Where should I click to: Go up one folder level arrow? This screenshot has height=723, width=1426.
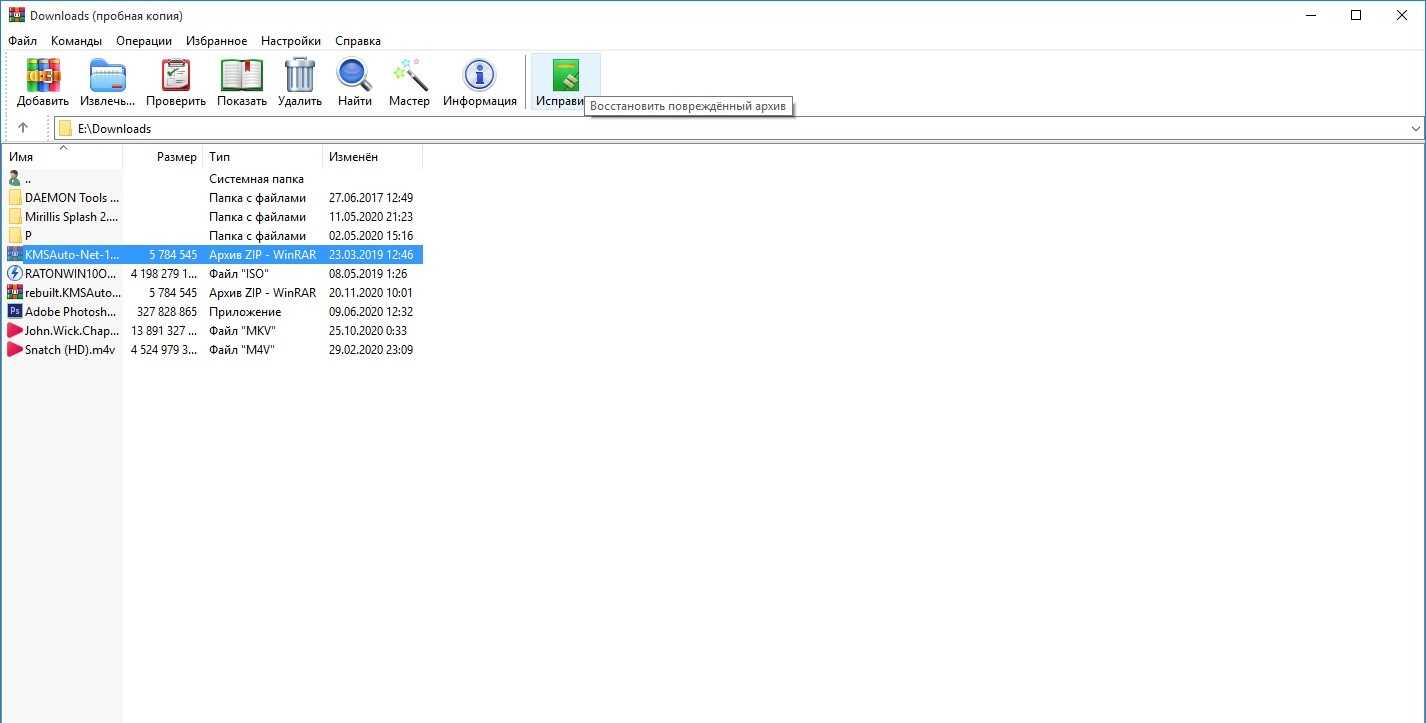[23, 128]
